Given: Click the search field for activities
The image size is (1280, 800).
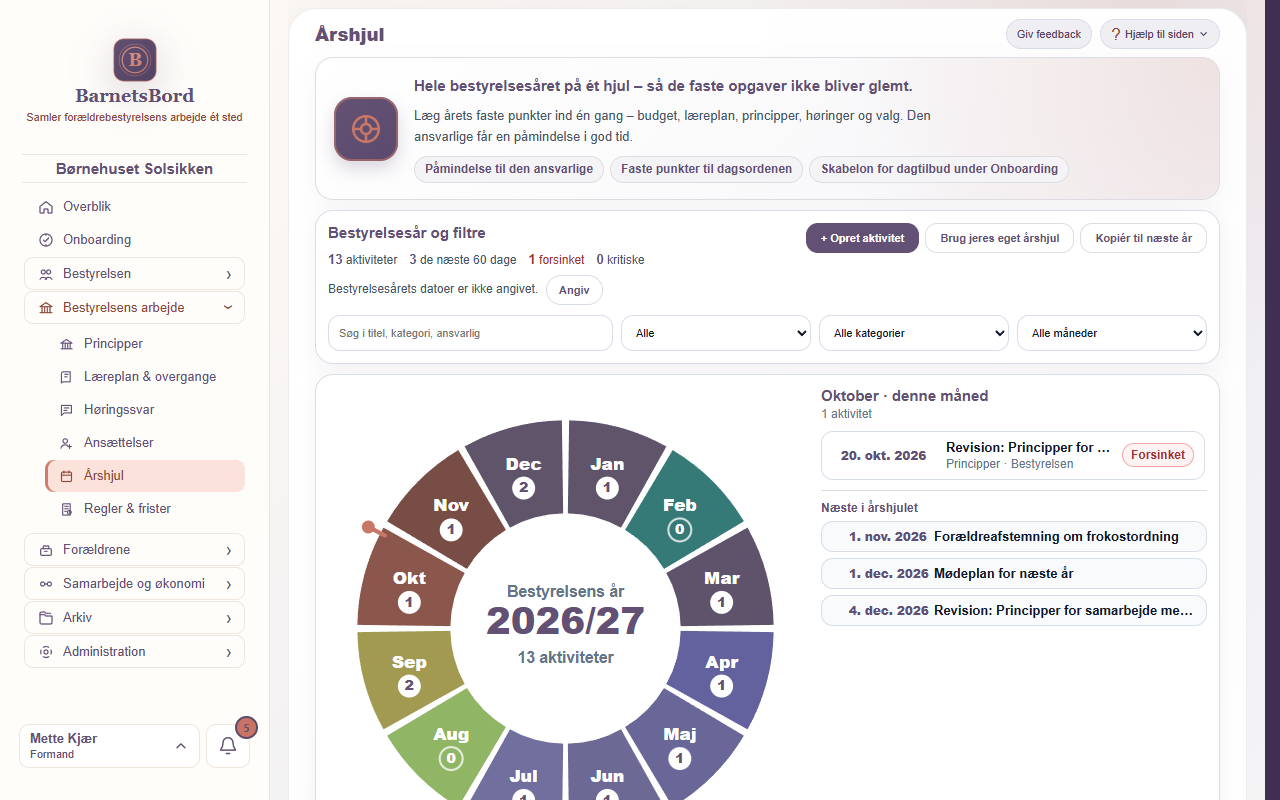Looking at the screenshot, I should pyautogui.click(x=470, y=333).
